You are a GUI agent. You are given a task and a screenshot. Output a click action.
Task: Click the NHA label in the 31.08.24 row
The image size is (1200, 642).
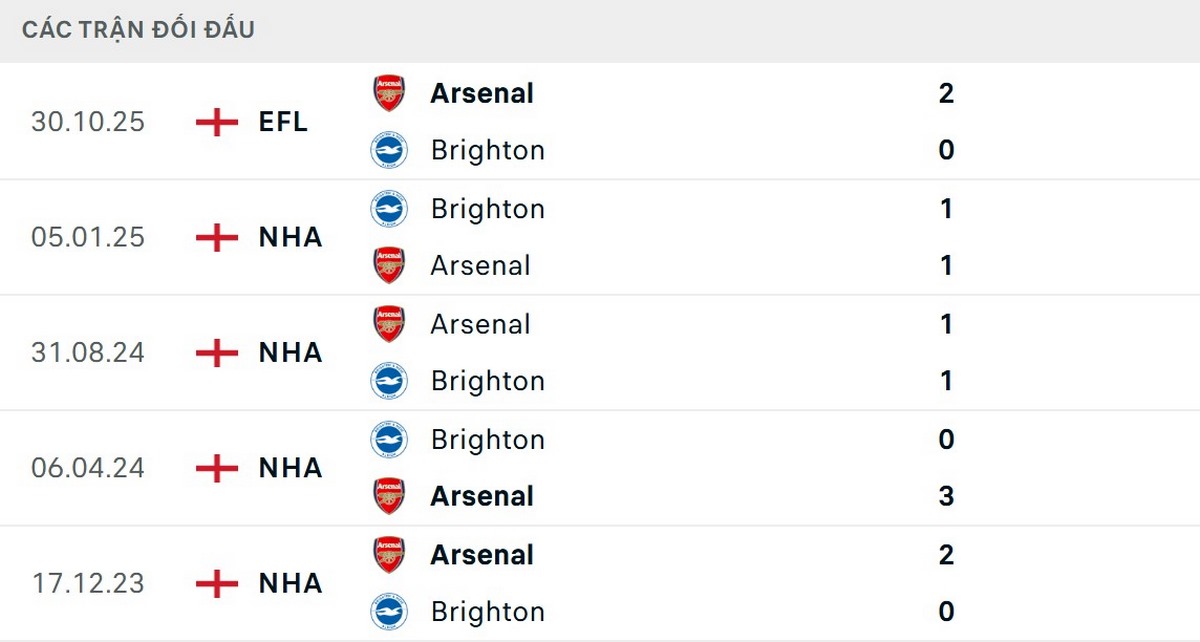point(290,353)
